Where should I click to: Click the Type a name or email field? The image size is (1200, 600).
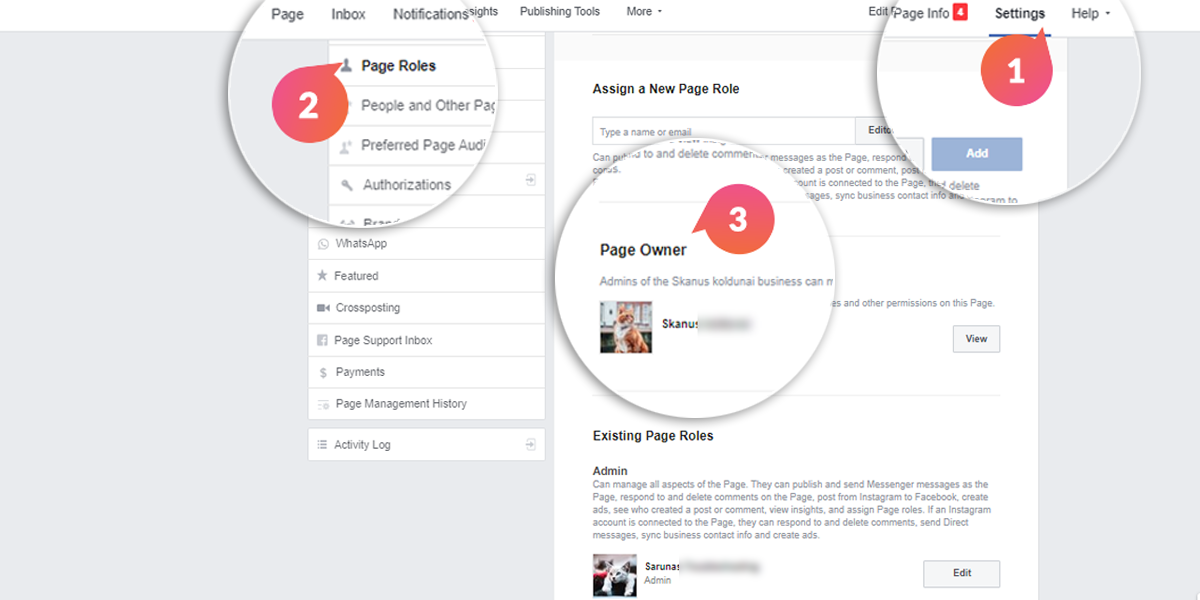point(723,132)
